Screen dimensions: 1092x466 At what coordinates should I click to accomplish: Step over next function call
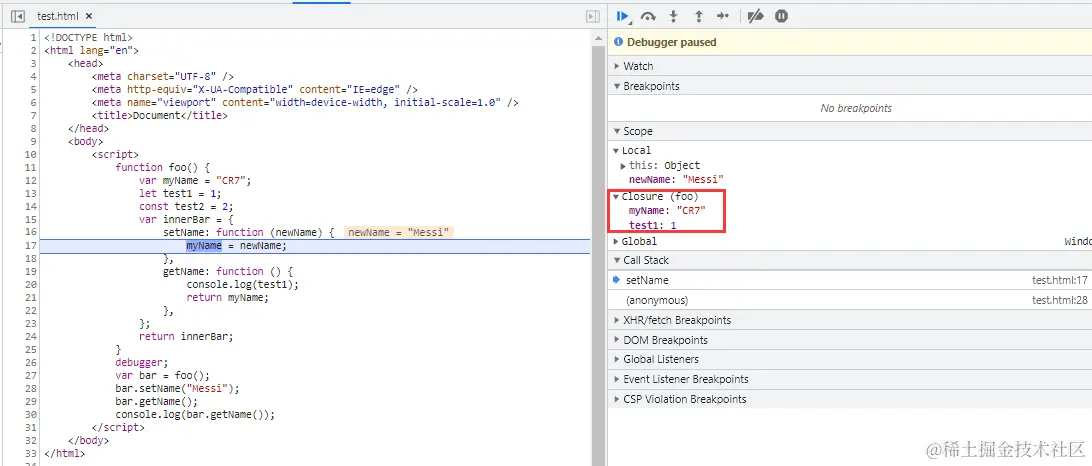(x=648, y=16)
